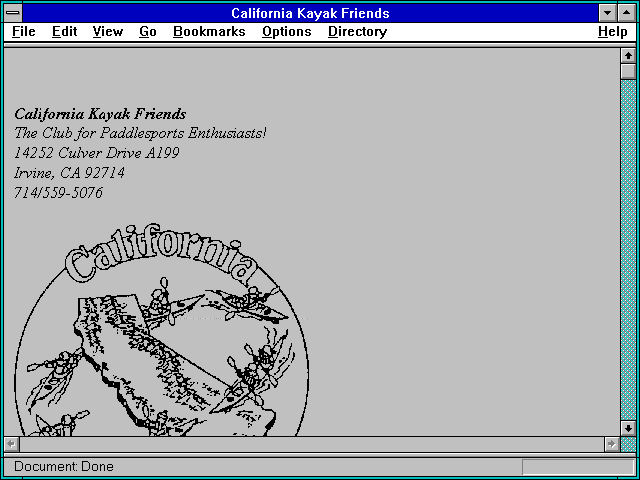
Task: Click the vertical scrollbar track below the thumb
Action: [628, 250]
